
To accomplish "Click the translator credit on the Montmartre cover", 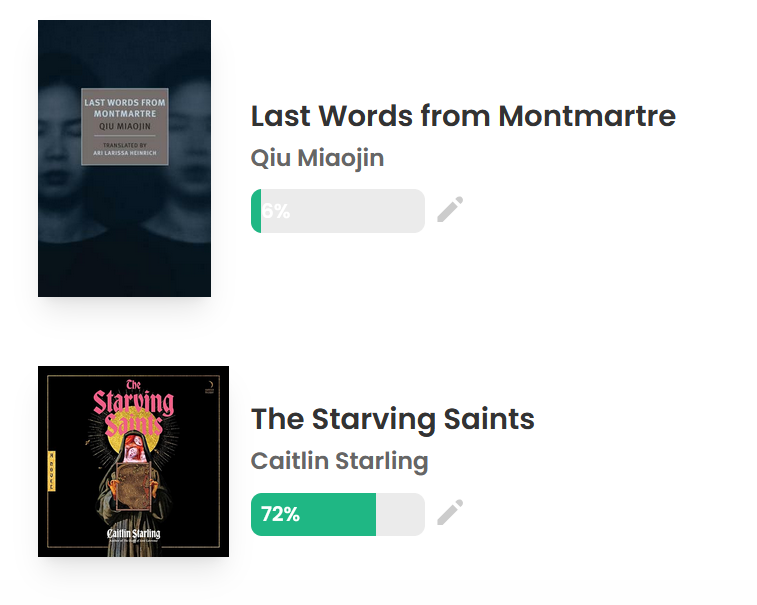I will (x=125, y=149).
